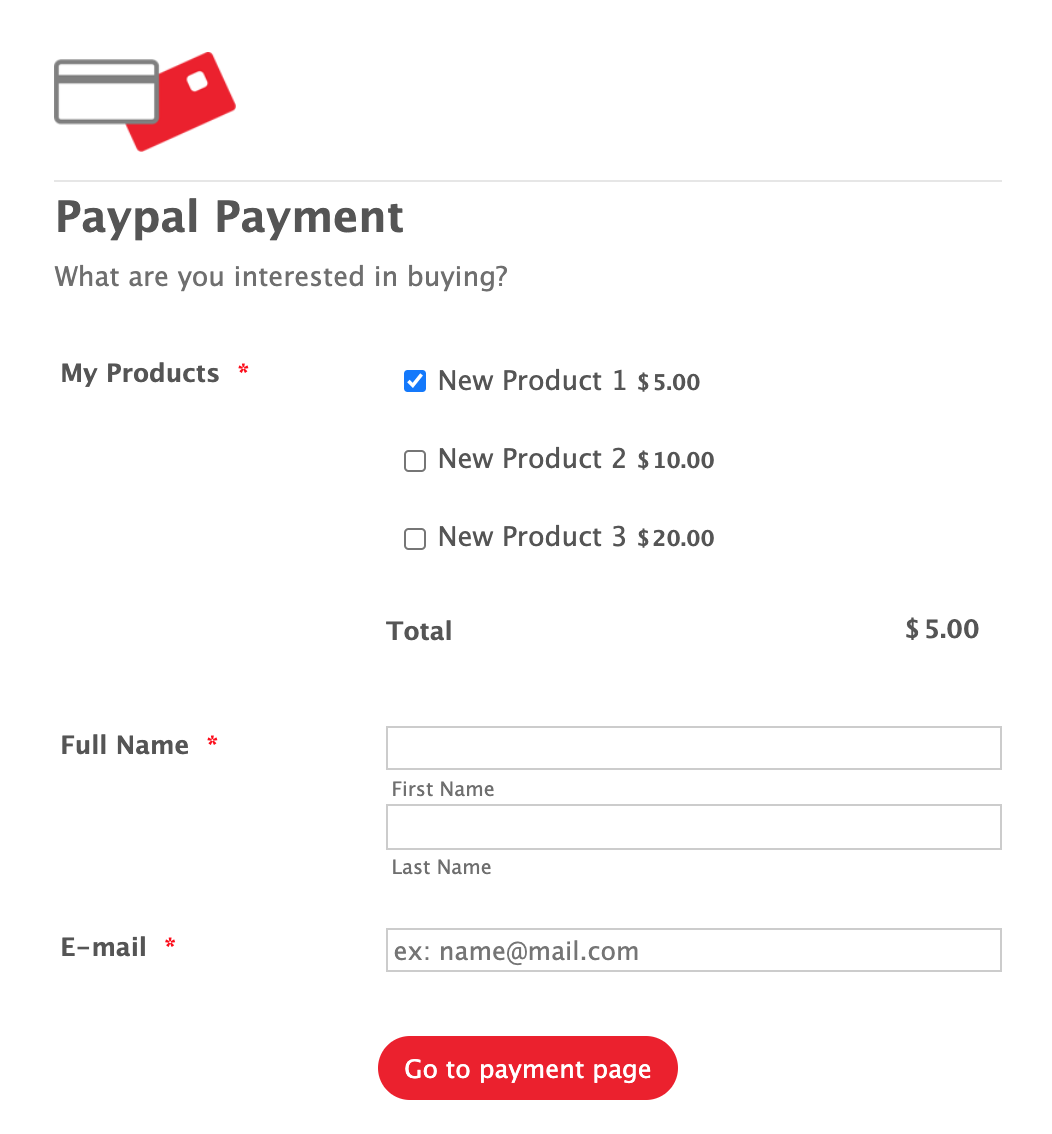
Task: Click the Paypal Payment heading
Action: click(230, 217)
